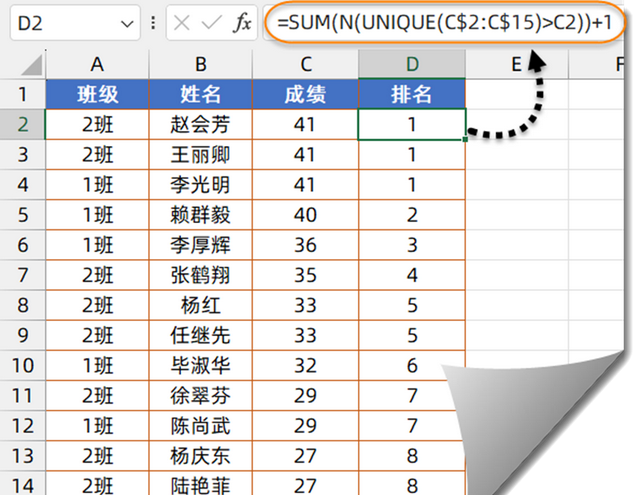Select cell with name 李光明

[200, 184]
